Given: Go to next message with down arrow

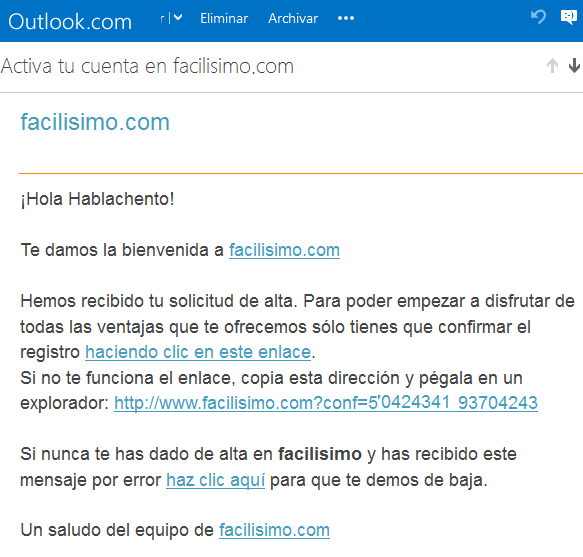Looking at the screenshot, I should 574,66.
